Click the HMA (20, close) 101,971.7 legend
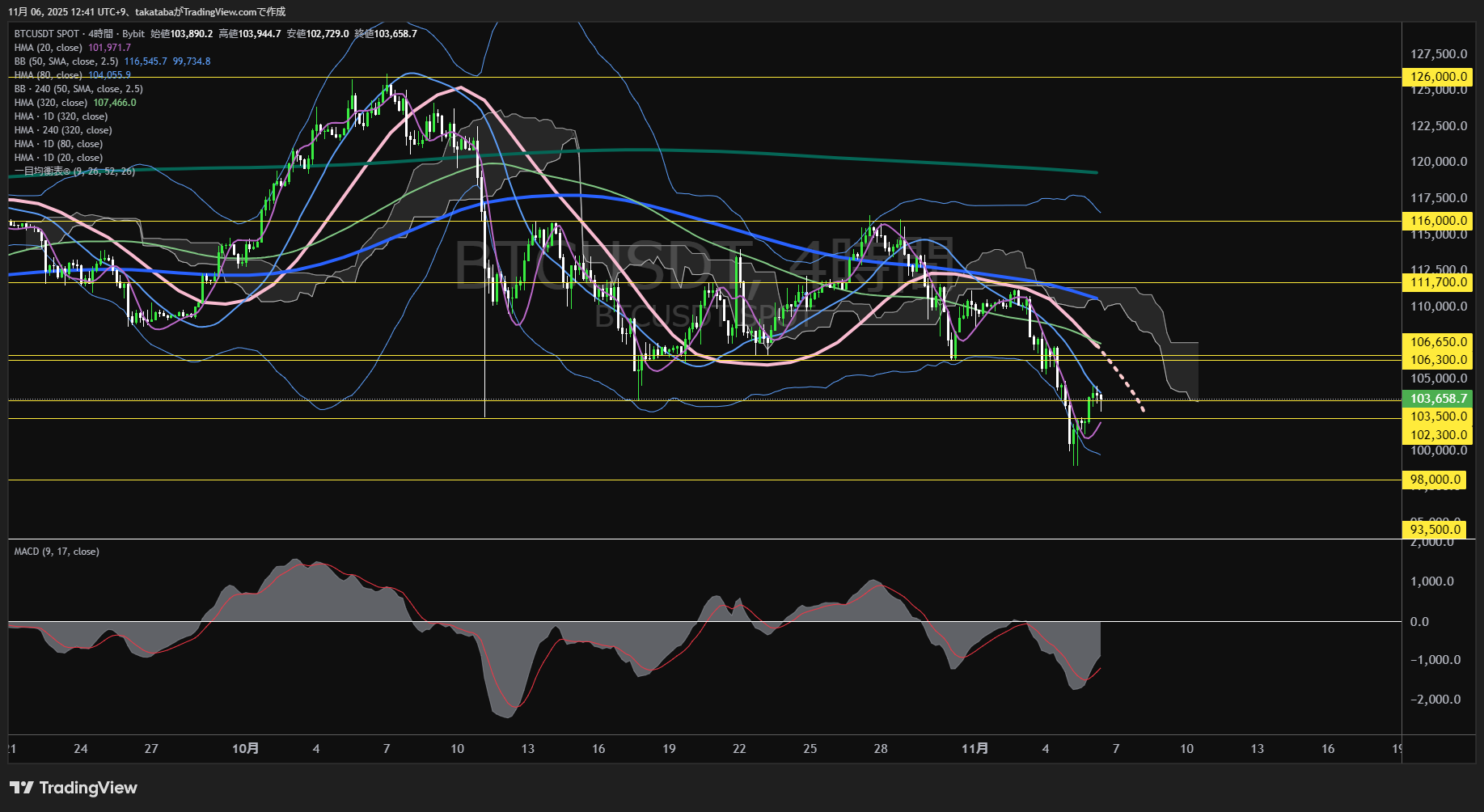 point(72,48)
